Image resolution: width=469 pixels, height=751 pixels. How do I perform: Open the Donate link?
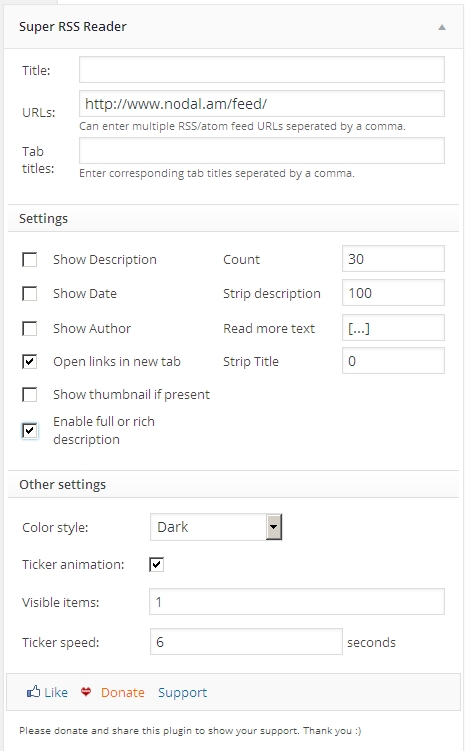pyautogui.click(x=123, y=693)
